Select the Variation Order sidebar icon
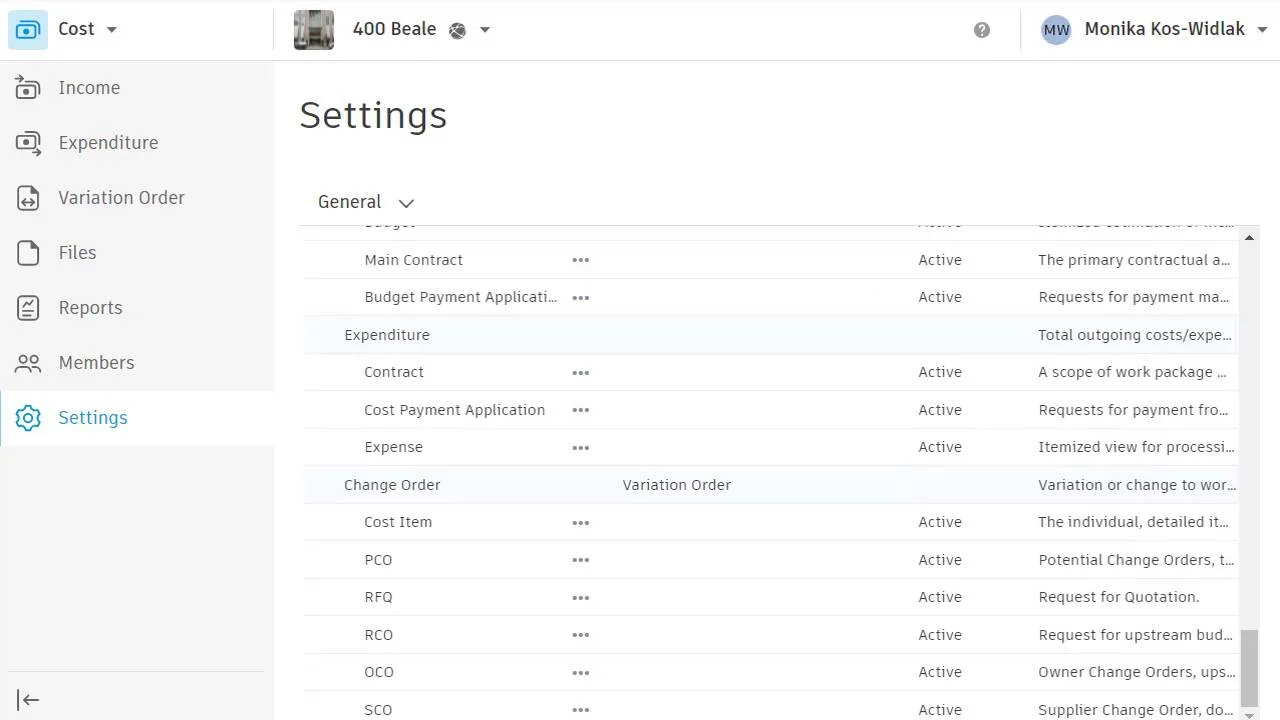Screen dimensions: 1280x720 click(28, 198)
